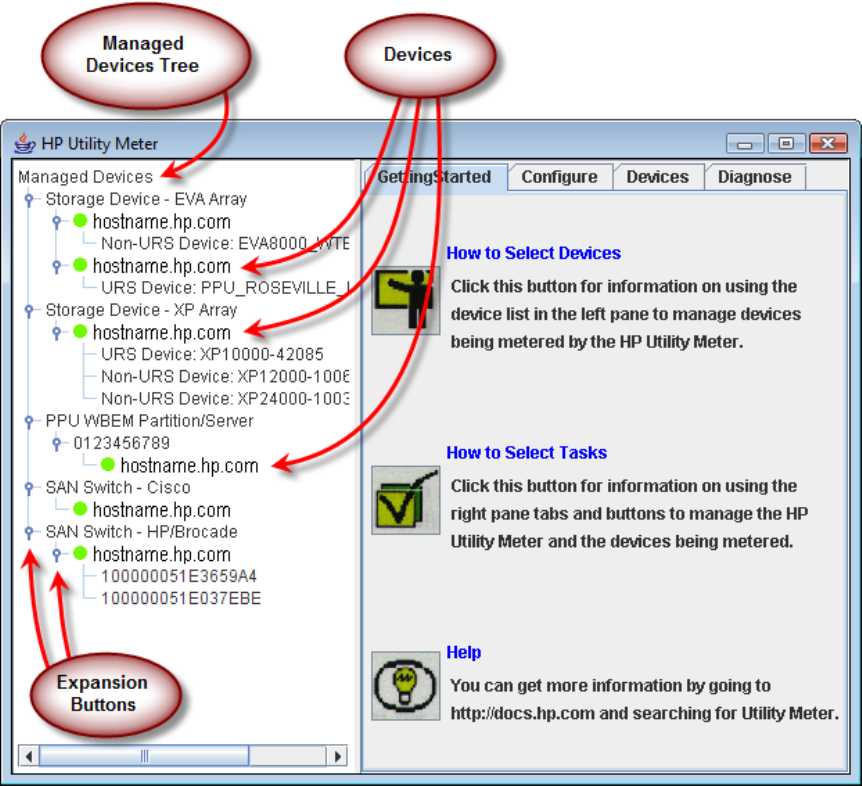
Task: Select port 100000051E3659A4
Action: point(179,576)
